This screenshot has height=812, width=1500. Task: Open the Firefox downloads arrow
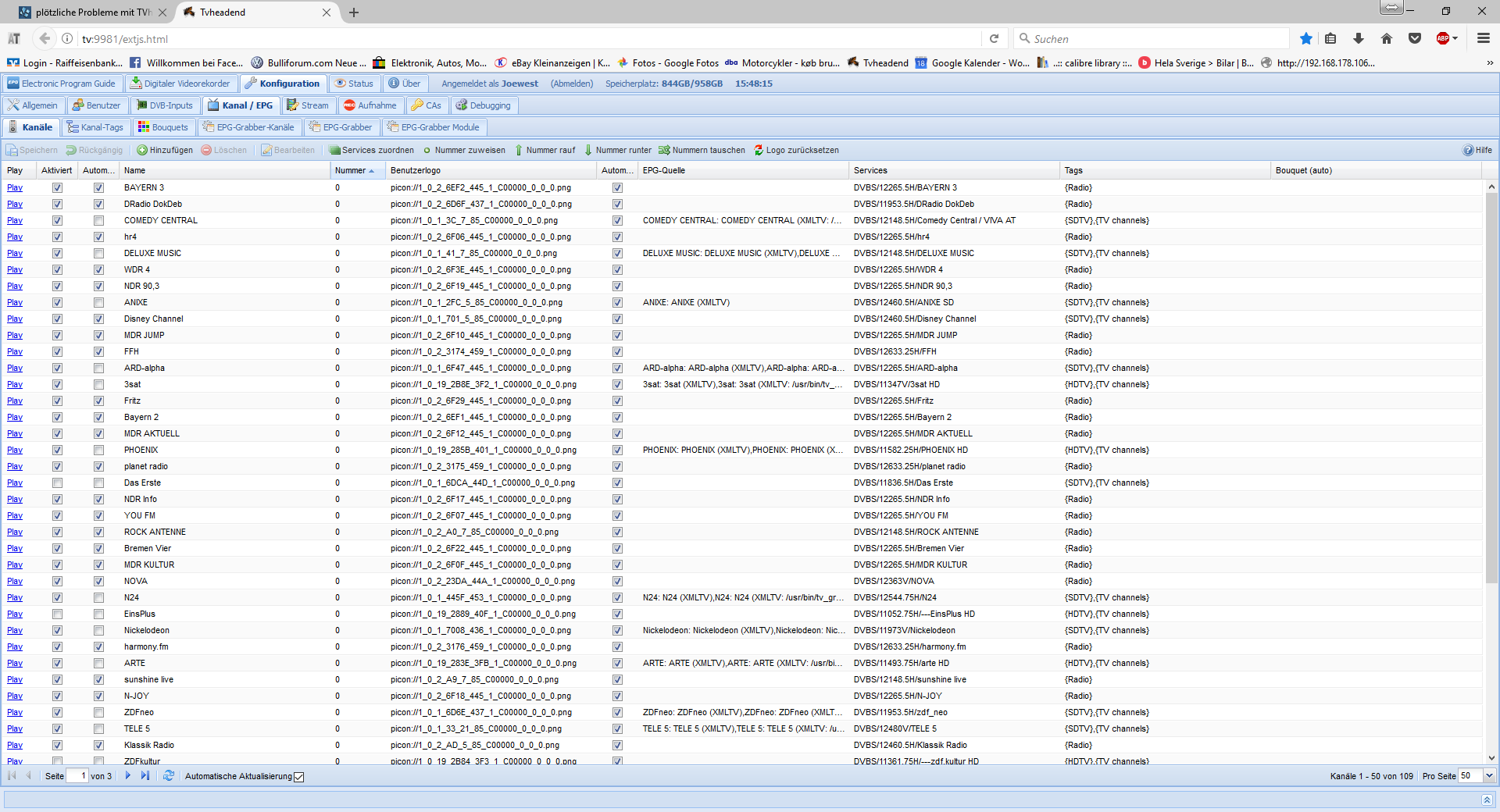point(1359,38)
